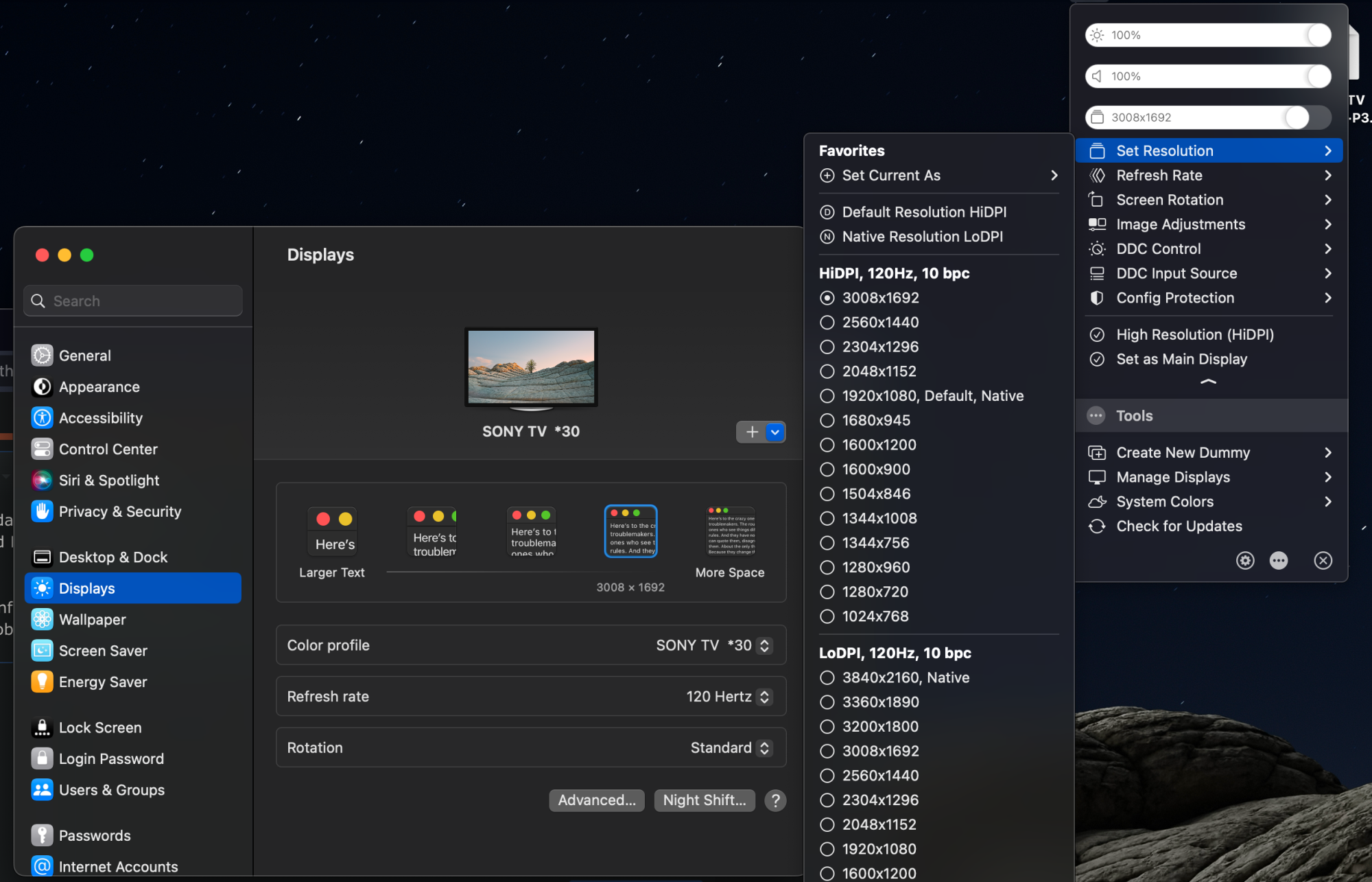Open the Color profile popup menu
Screen dimensions: 1372x882
click(714, 645)
